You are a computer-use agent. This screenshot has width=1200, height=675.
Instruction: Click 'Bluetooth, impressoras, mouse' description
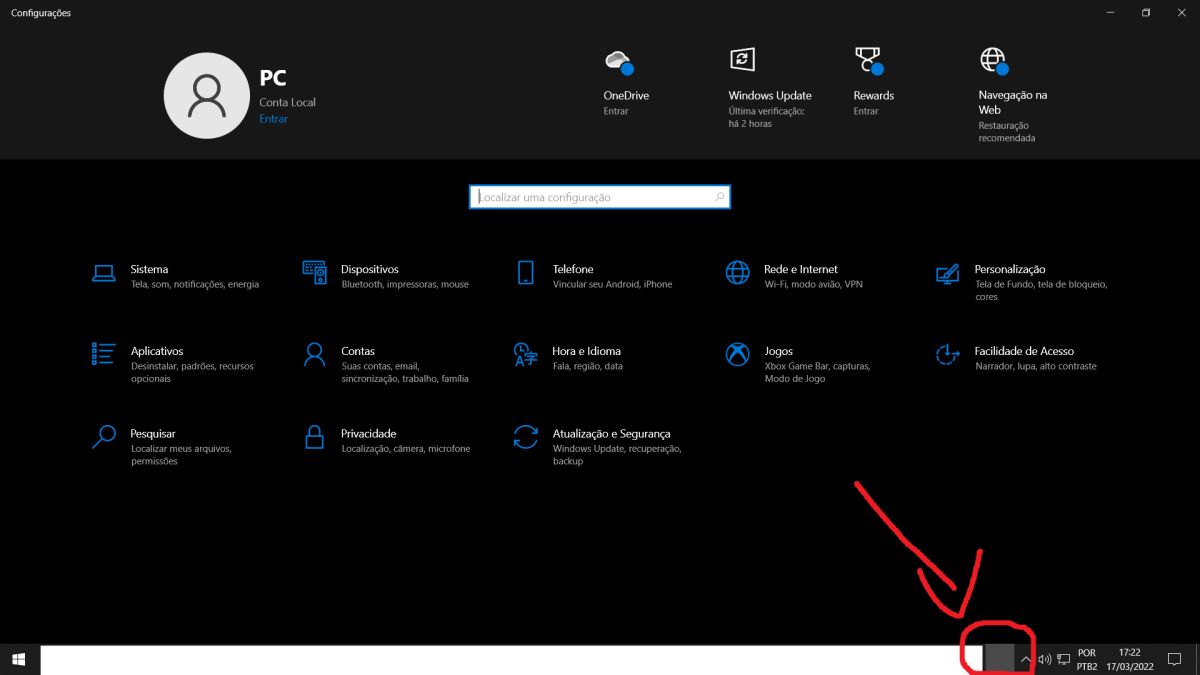(405, 285)
